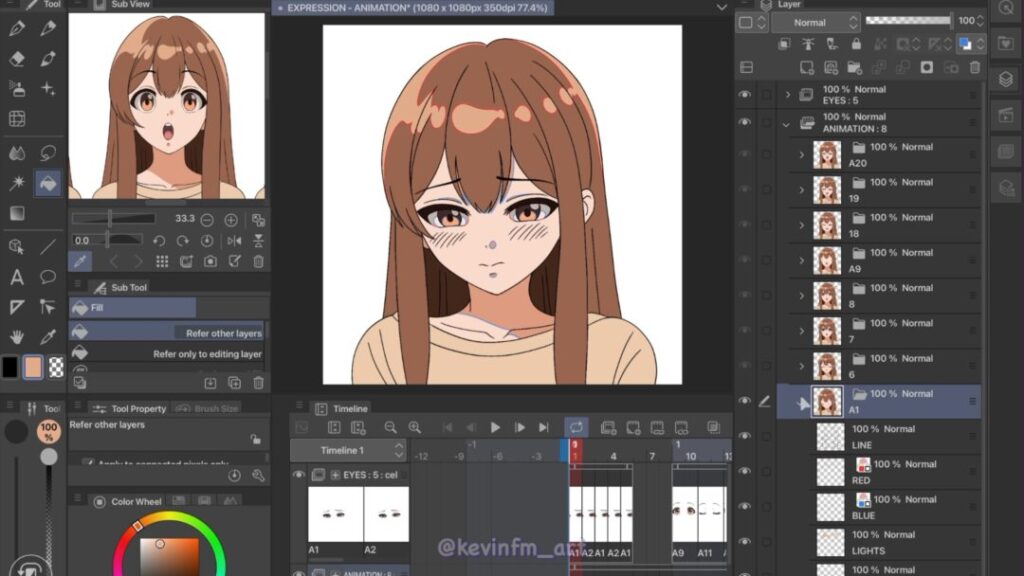Select the Eraser tool
The width and height of the screenshot is (1024, 576).
[17, 59]
